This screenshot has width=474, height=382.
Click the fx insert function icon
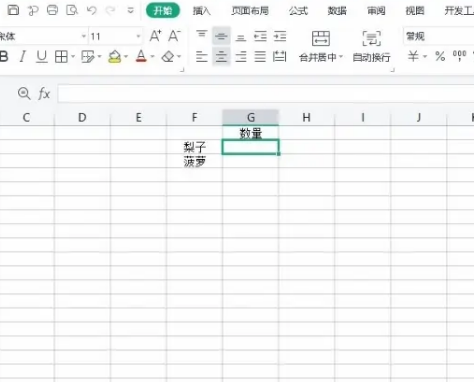[44, 94]
